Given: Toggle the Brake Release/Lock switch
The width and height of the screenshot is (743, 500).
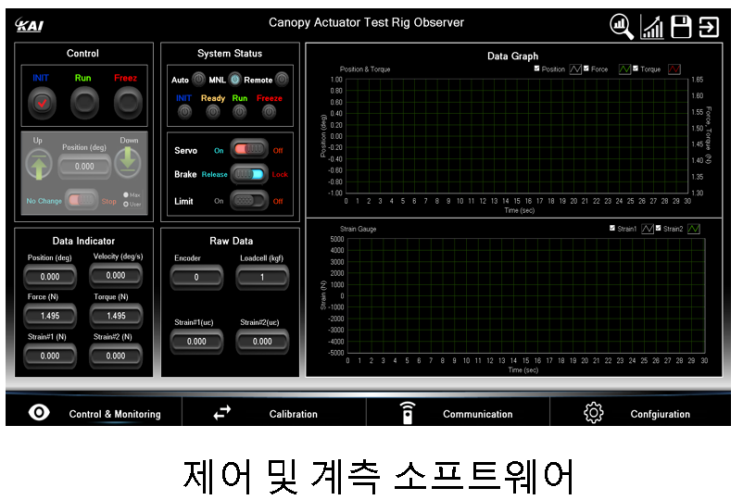Looking at the screenshot, I should (249, 174).
